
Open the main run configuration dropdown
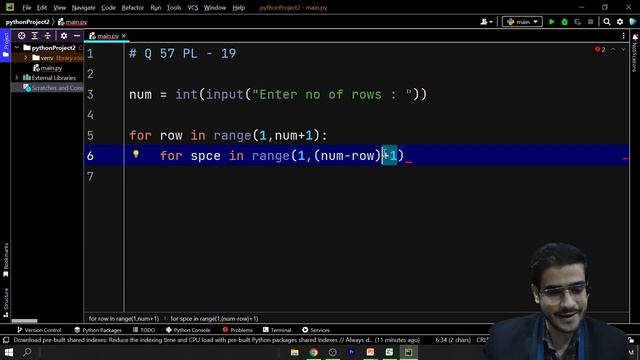[x=522, y=22]
